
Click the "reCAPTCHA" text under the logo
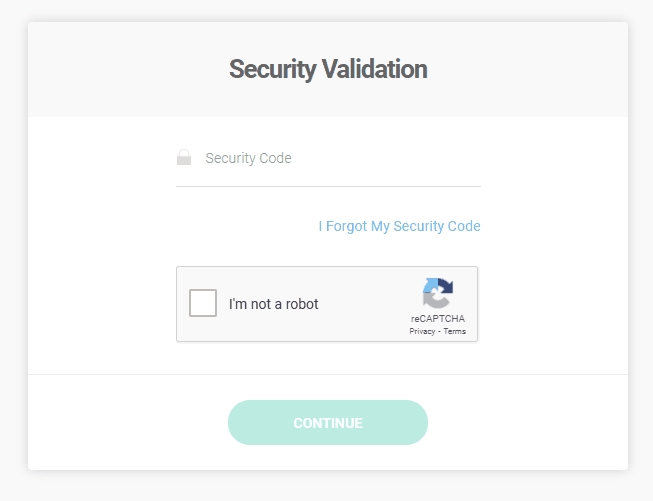[438, 319]
